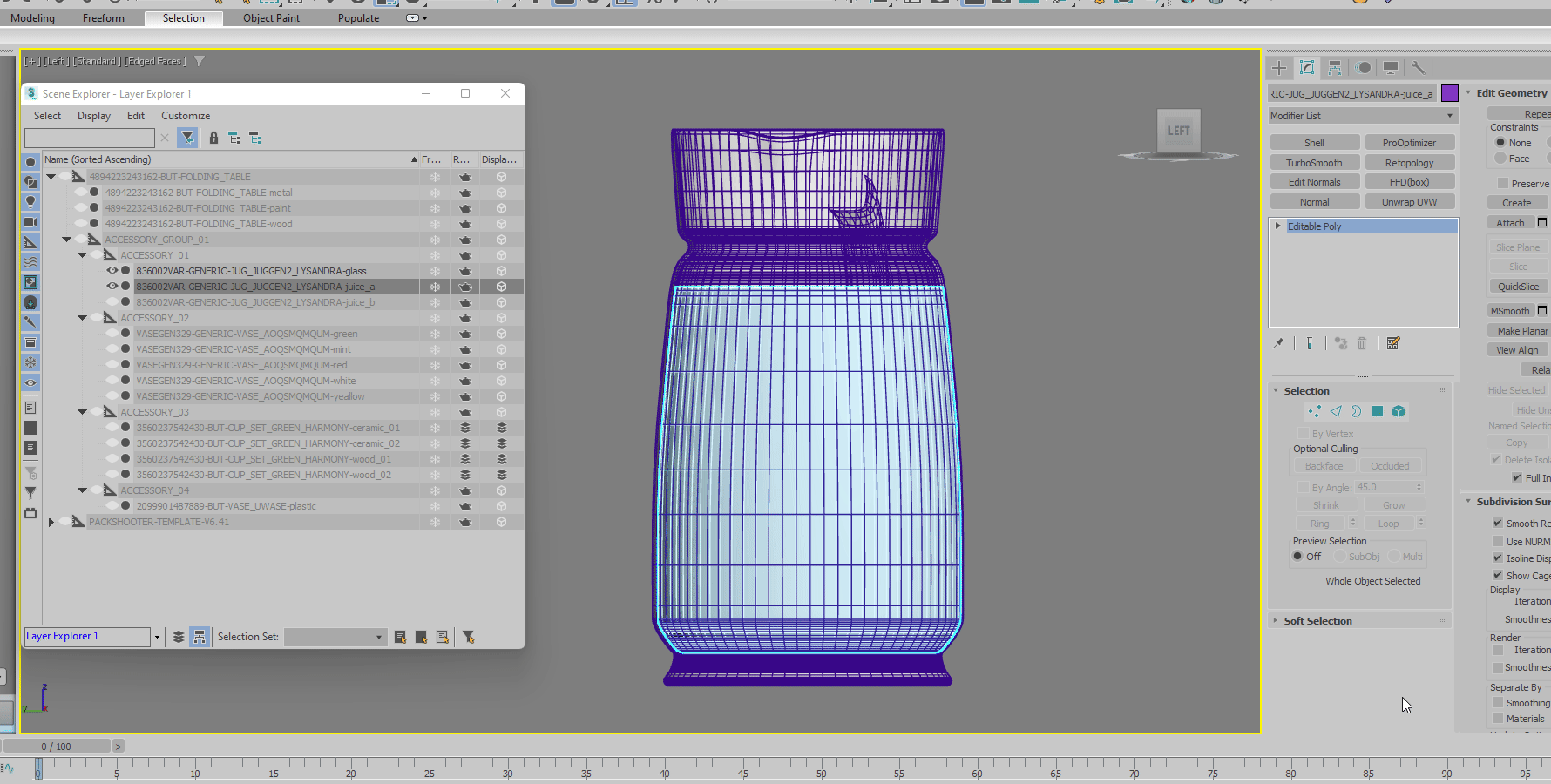Screen dimensions: 1551x784
Task: Toggle the lock icon in Scene Explorer
Action: tap(213, 138)
